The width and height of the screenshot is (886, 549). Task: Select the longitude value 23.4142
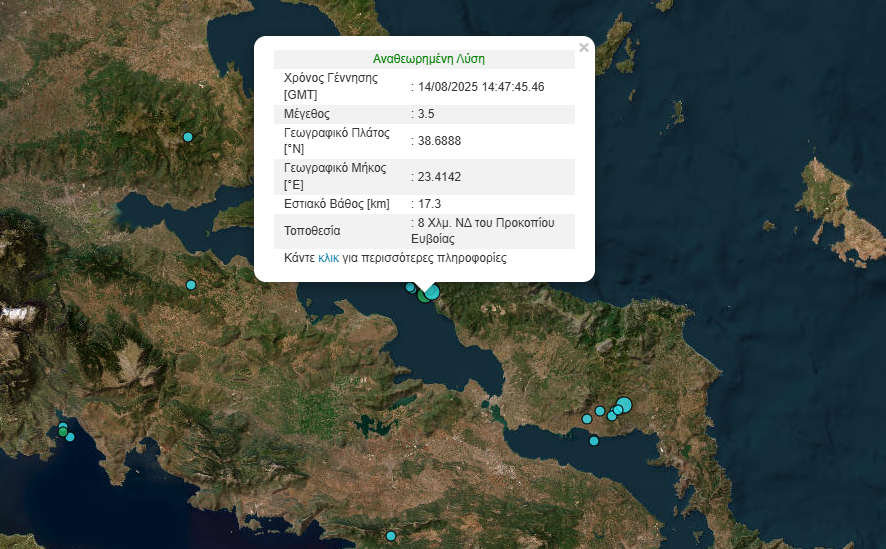pyautogui.click(x=440, y=177)
